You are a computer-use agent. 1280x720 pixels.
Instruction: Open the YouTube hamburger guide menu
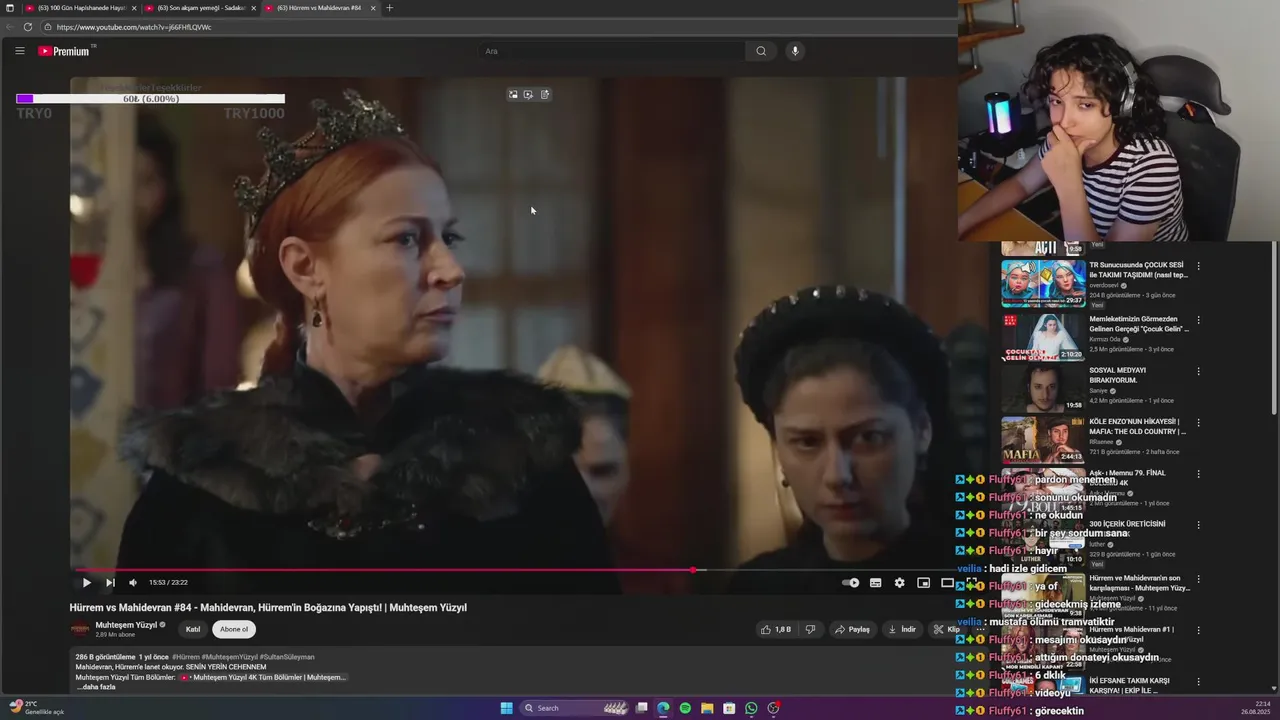pos(19,51)
